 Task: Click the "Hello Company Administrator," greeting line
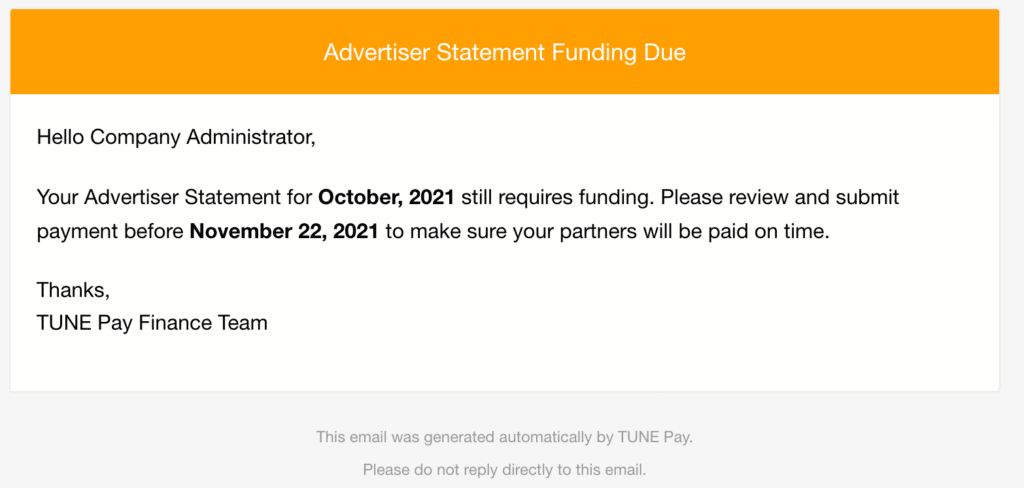[x=176, y=137]
